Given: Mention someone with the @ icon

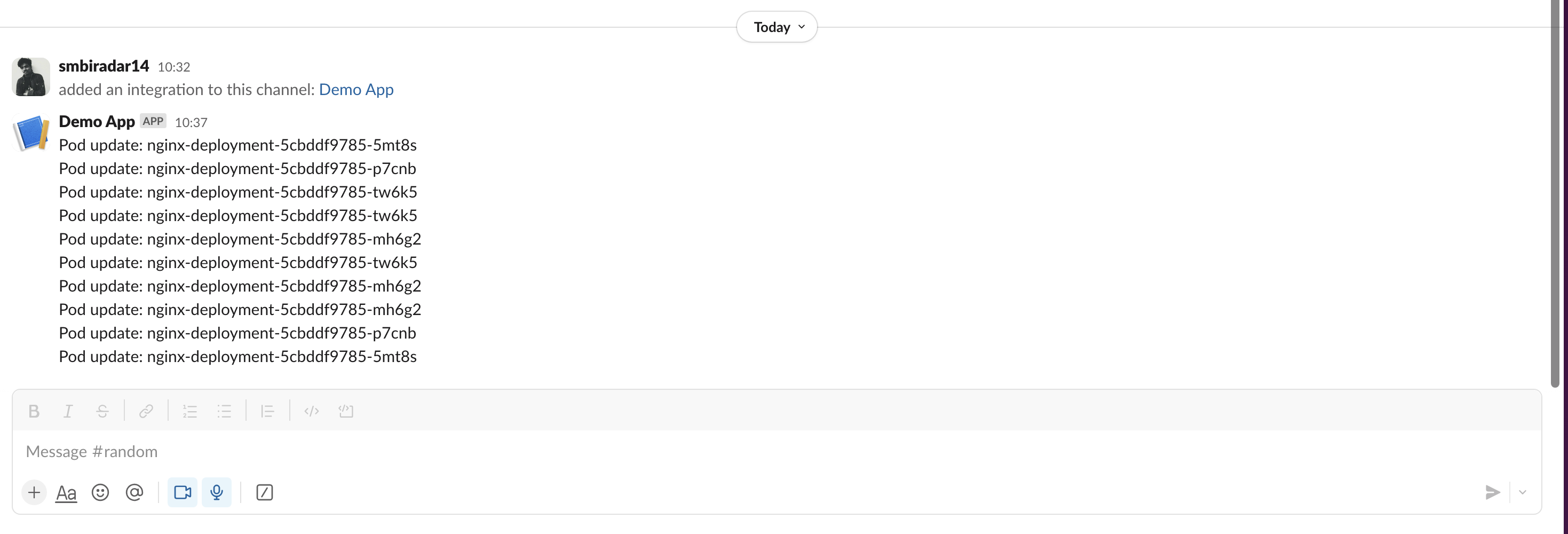Looking at the screenshot, I should click(x=134, y=492).
